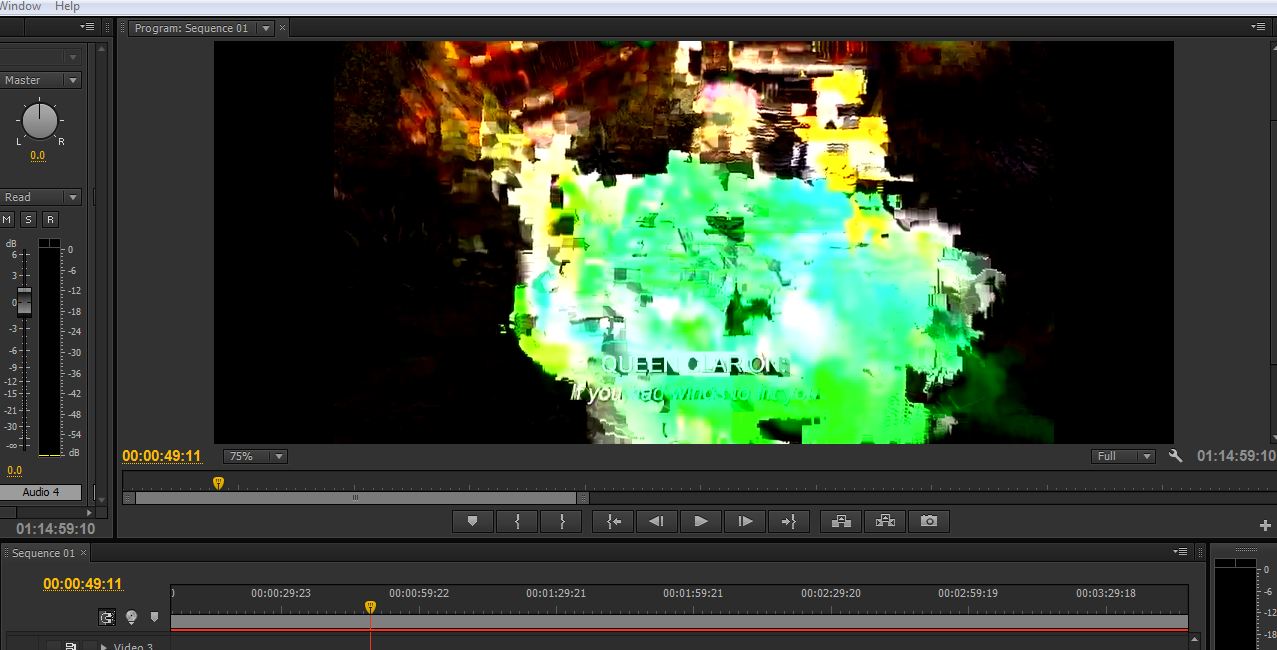Open the 75% zoom level dropdown
Image resolution: width=1277 pixels, height=650 pixels.
pos(255,456)
